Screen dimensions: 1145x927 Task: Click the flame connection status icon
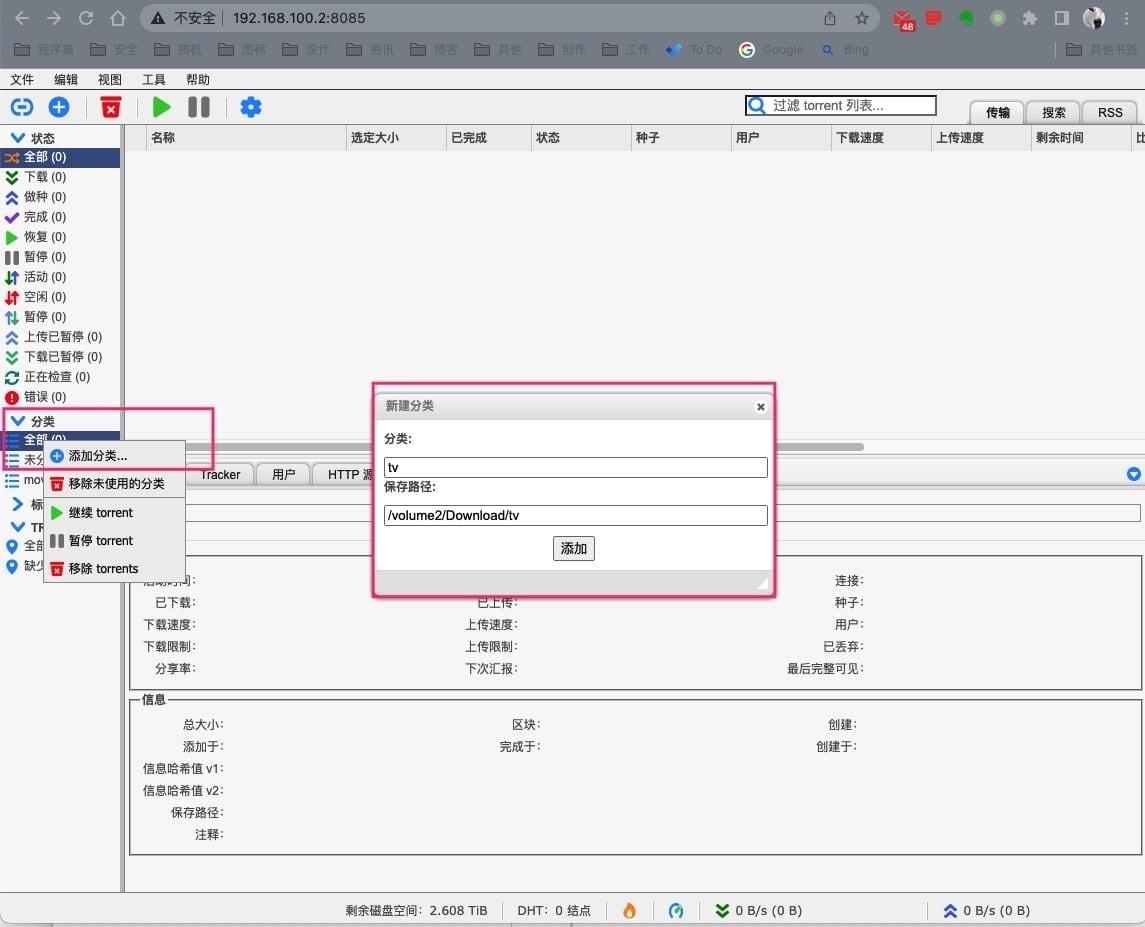629,910
